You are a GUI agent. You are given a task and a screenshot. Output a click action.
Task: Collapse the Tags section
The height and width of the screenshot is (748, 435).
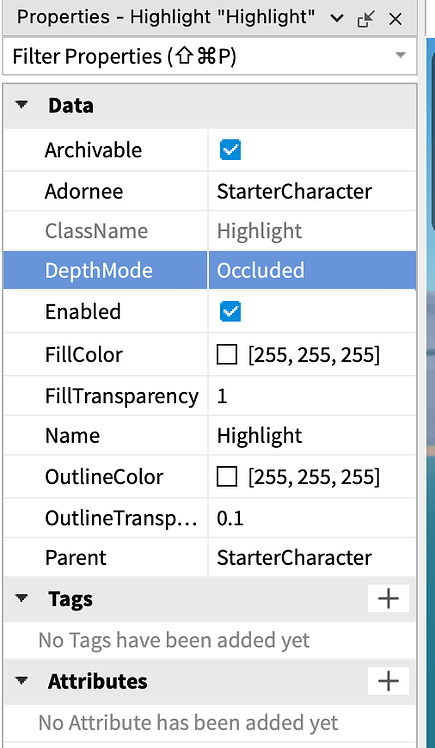pos(21,598)
